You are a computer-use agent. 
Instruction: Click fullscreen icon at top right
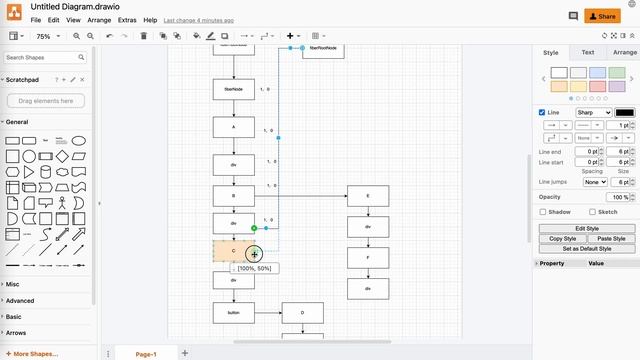tap(613, 36)
